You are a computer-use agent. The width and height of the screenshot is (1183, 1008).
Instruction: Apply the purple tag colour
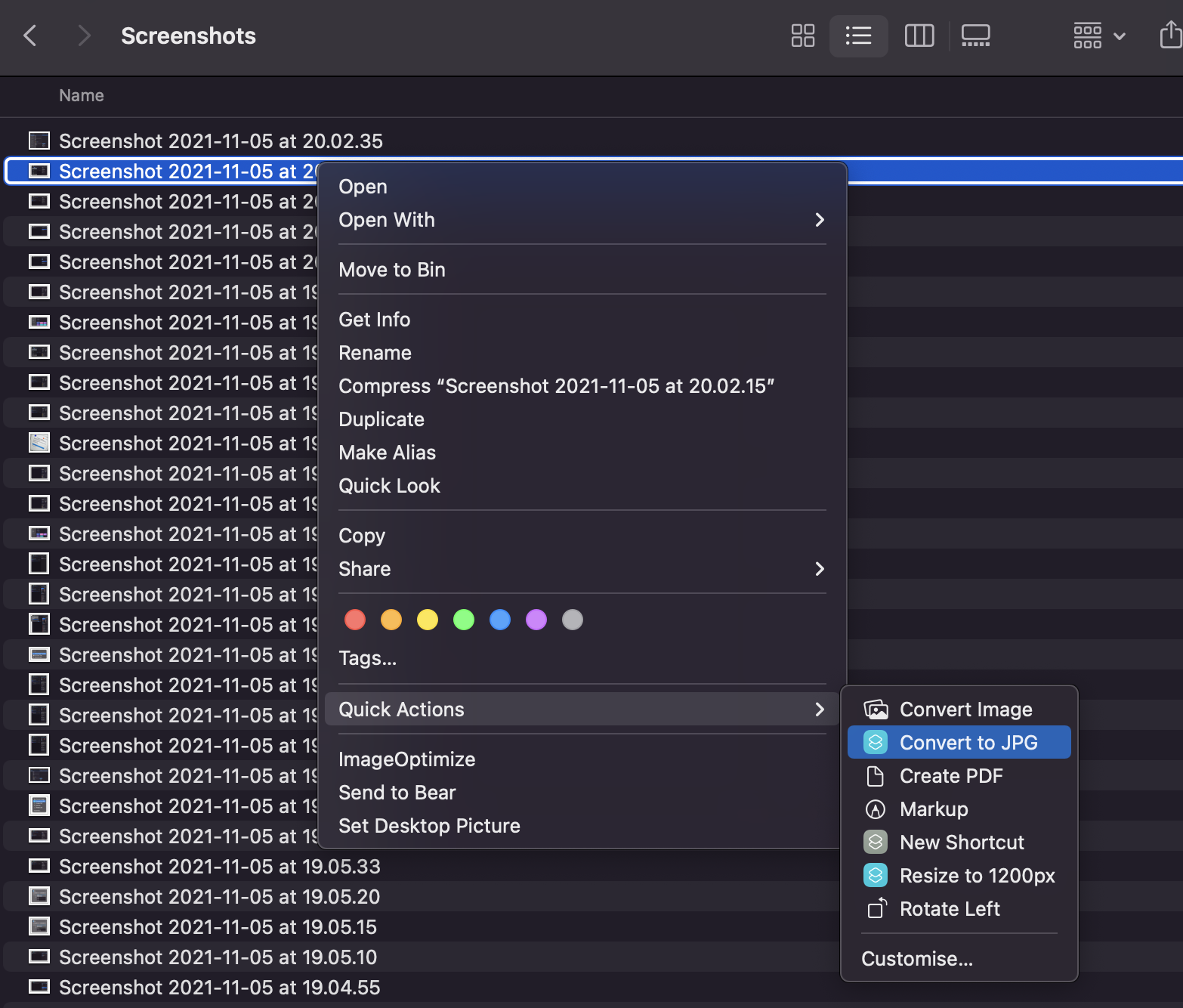pyautogui.click(x=536, y=620)
